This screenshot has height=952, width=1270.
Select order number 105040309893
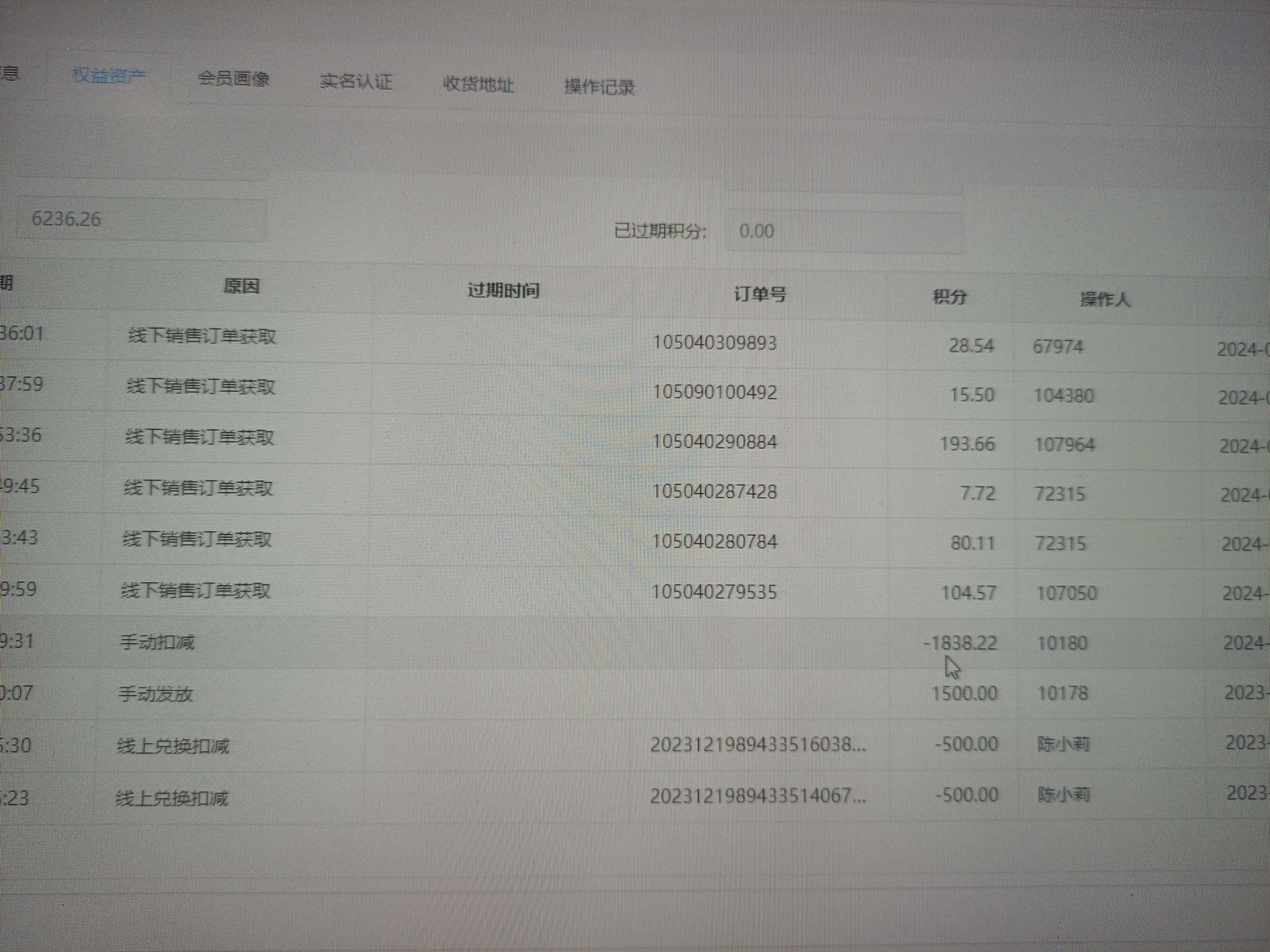pos(714,342)
